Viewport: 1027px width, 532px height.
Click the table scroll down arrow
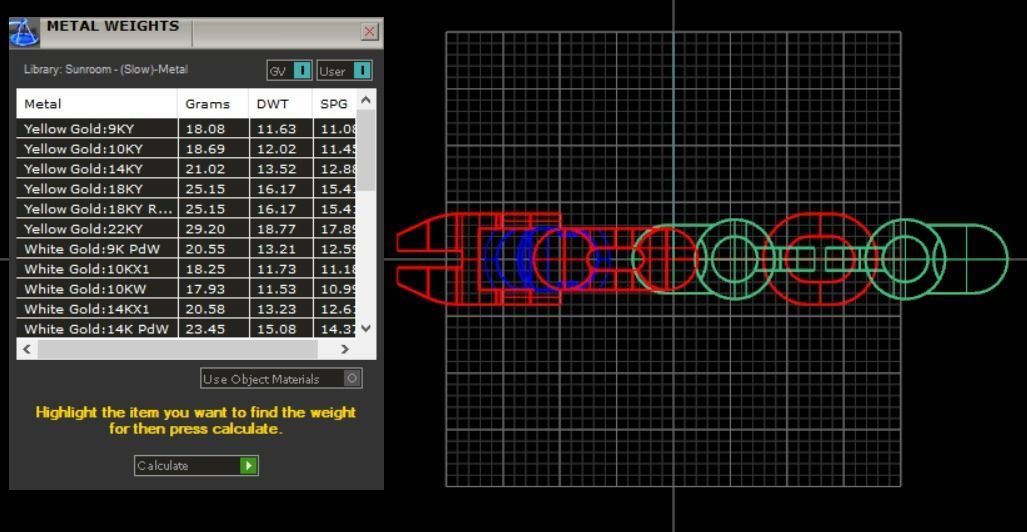pyautogui.click(x=366, y=328)
